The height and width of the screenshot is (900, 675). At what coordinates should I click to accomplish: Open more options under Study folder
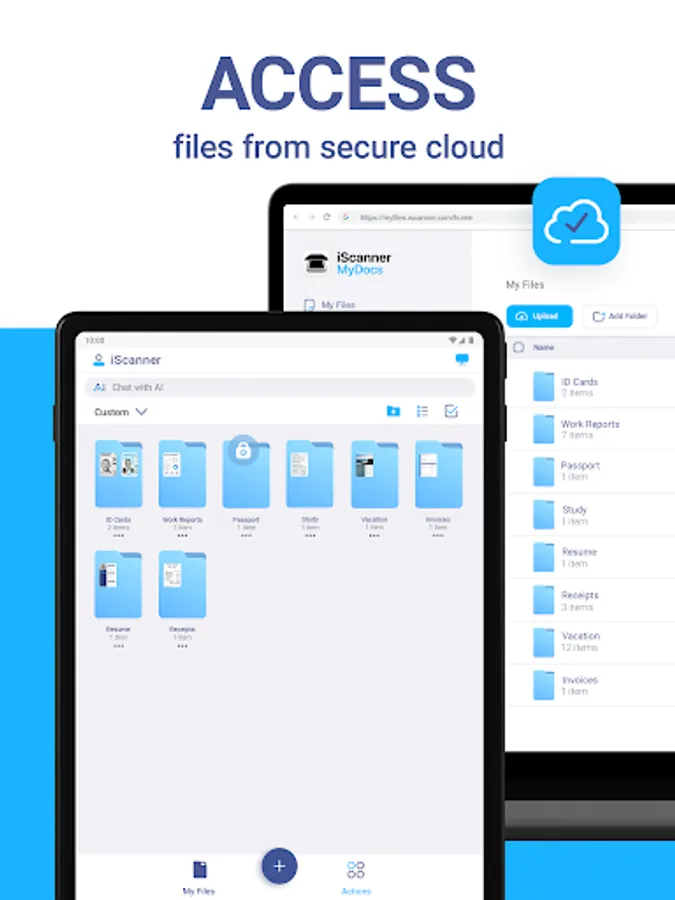(x=310, y=536)
